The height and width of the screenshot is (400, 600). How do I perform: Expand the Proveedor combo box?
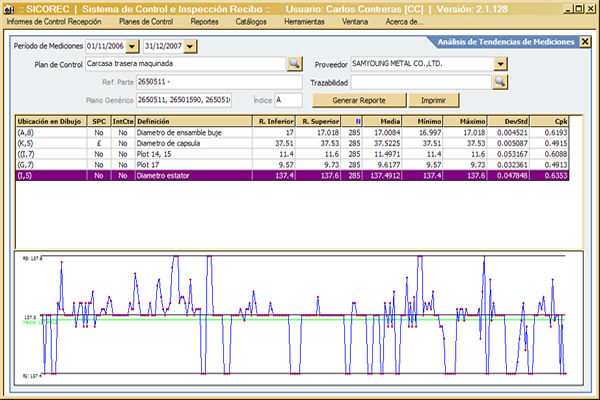point(500,63)
